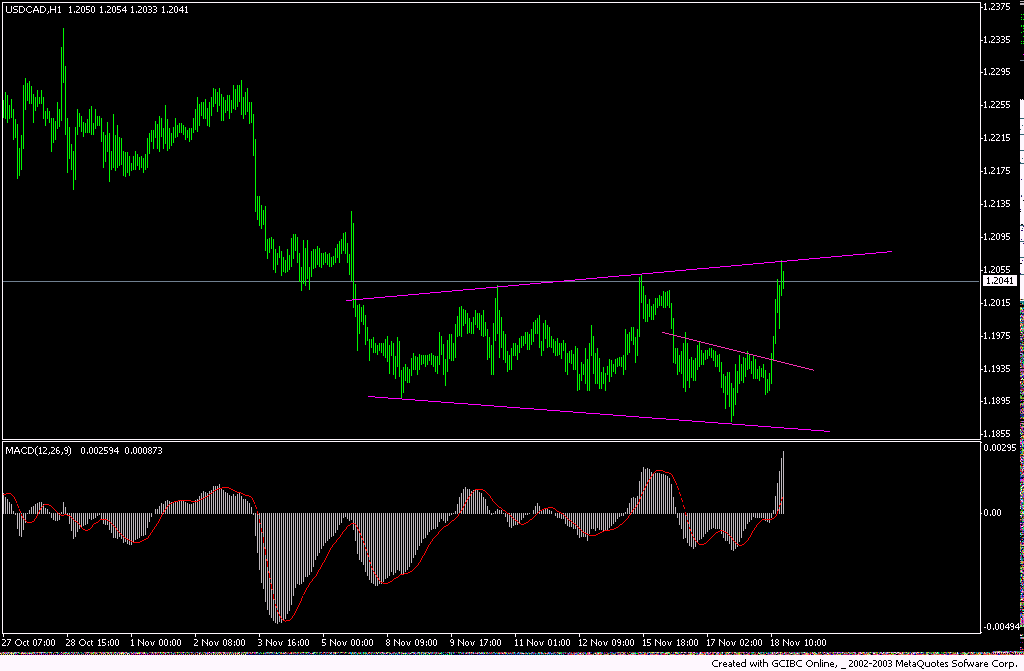Click the 1.2335 price axis label

[x=996, y=40]
